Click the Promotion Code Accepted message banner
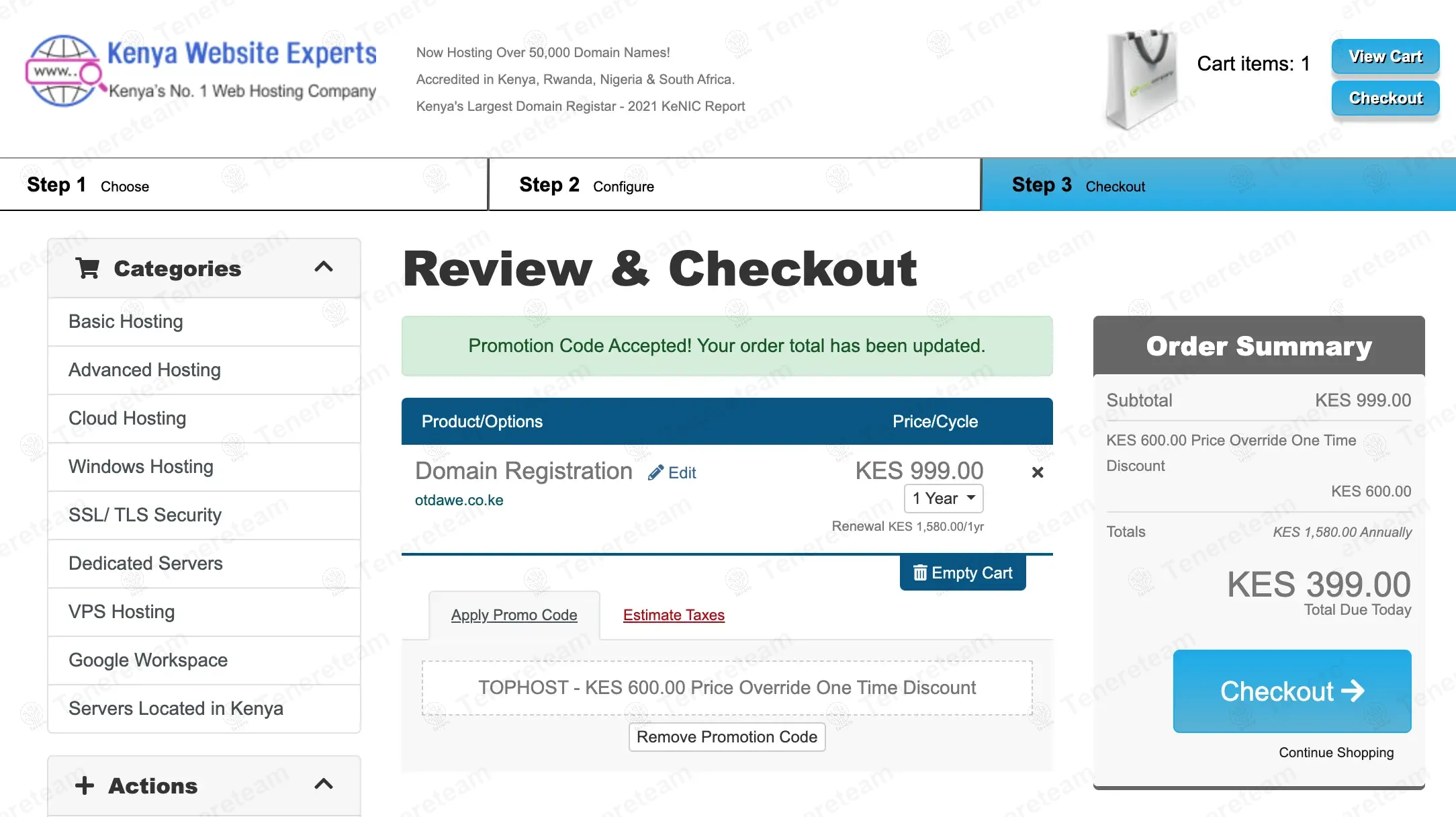 coord(727,346)
